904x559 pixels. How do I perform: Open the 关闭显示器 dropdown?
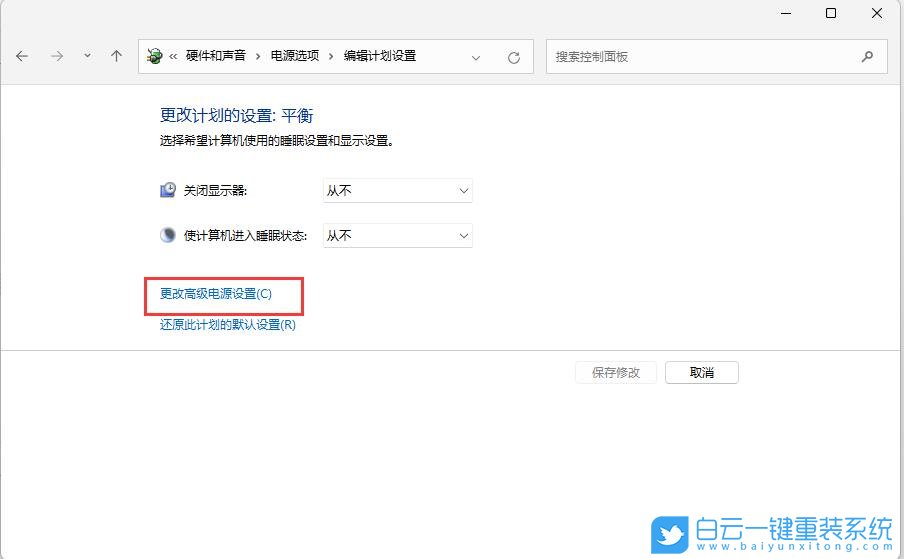coord(398,191)
